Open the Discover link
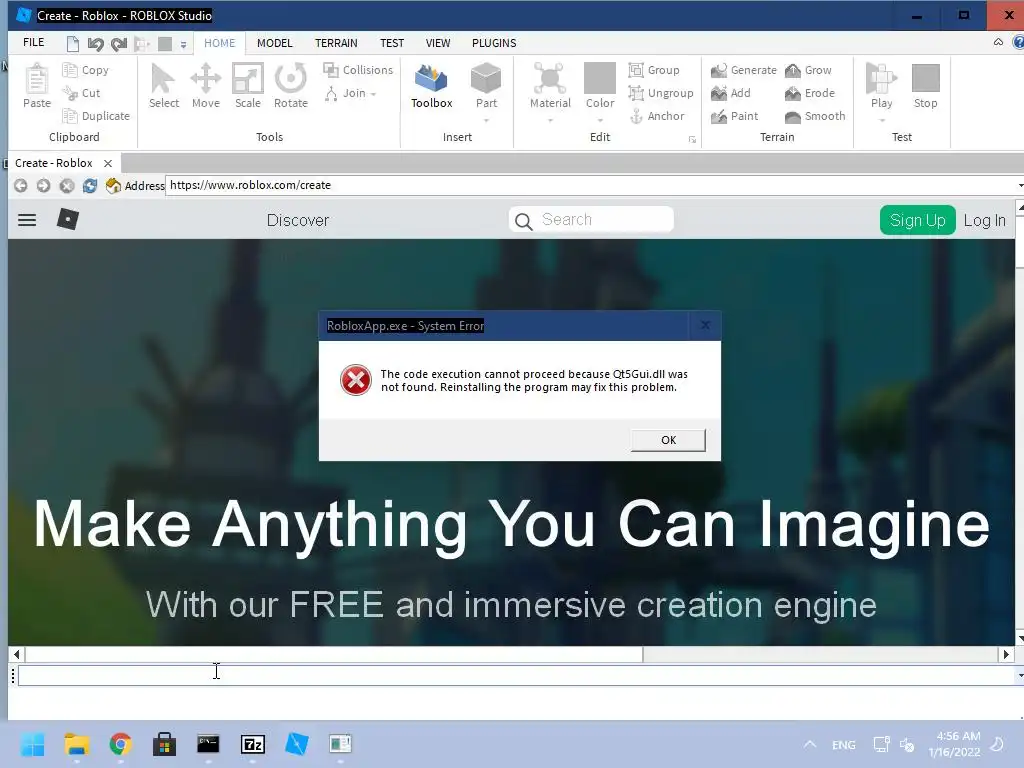The height and width of the screenshot is (768, 1024). point(298,220)
